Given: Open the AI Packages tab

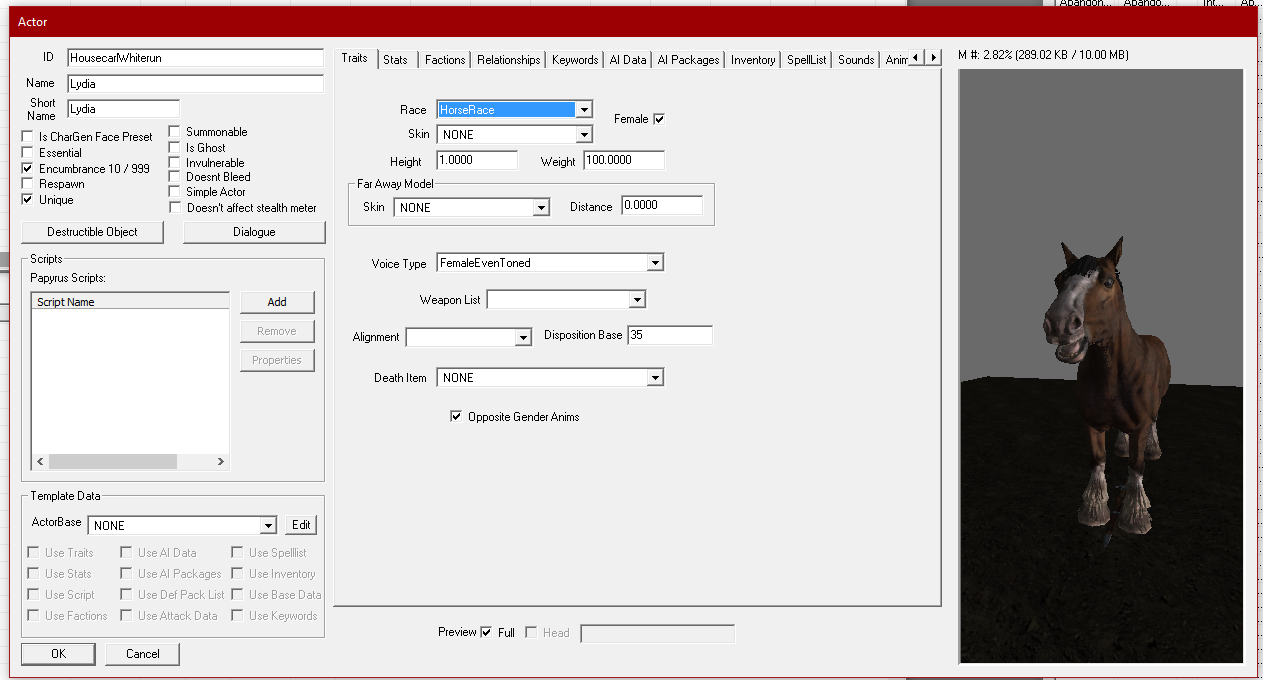Looking at the screenshot, I should [x=688, y=60].
